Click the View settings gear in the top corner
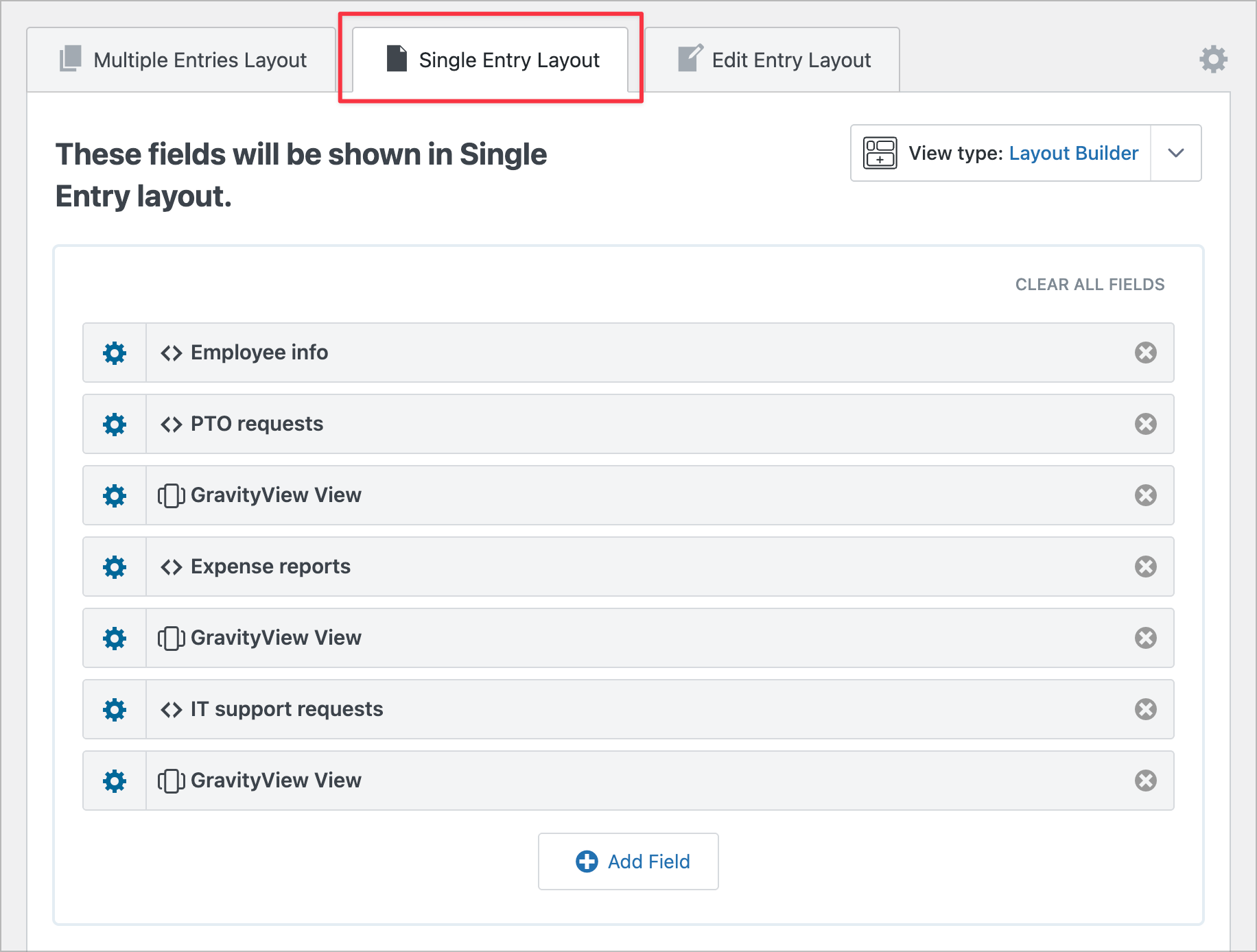Viewport: 1257px width, 952px height. tap(1213, 60)
